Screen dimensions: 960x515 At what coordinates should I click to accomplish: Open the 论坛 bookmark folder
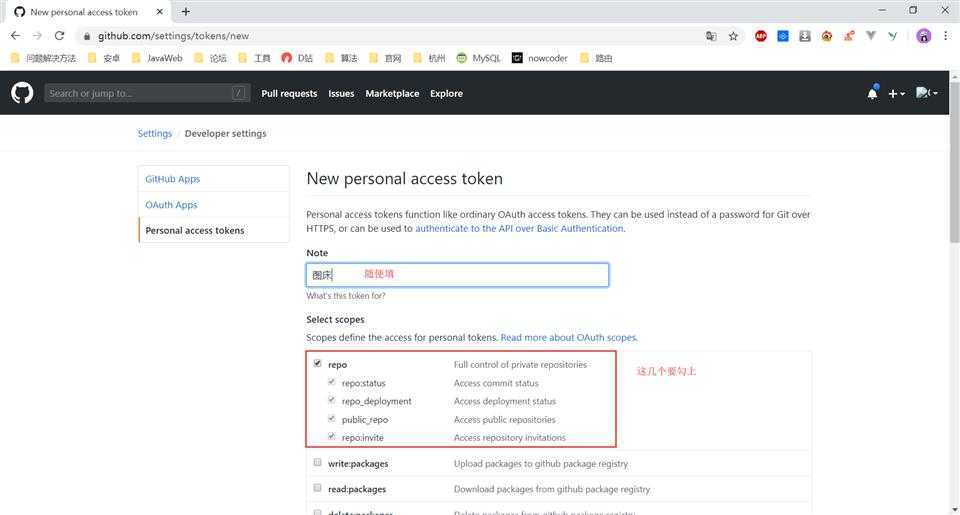(x=210, y=58)
